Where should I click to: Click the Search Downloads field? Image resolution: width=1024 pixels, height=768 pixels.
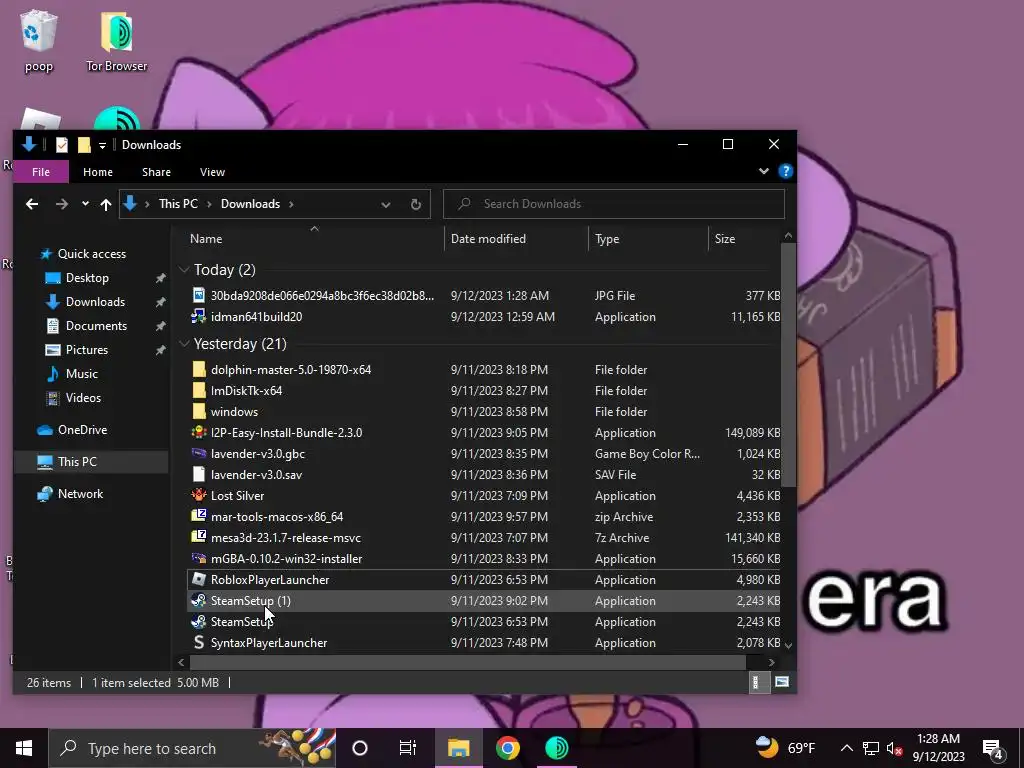point(614,204)
